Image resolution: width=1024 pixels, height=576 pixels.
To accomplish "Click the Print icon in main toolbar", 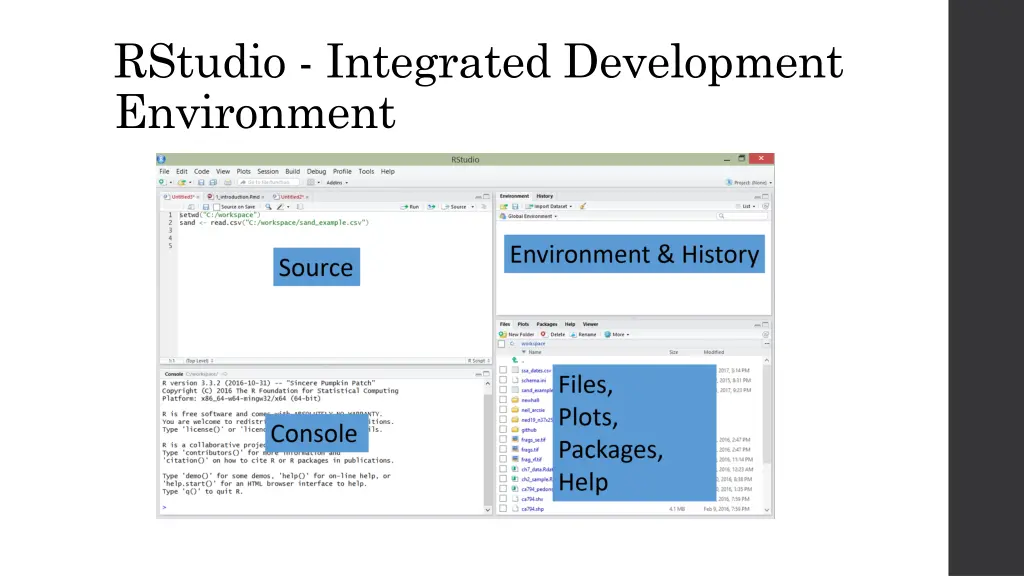I will [x=227, y=183].
